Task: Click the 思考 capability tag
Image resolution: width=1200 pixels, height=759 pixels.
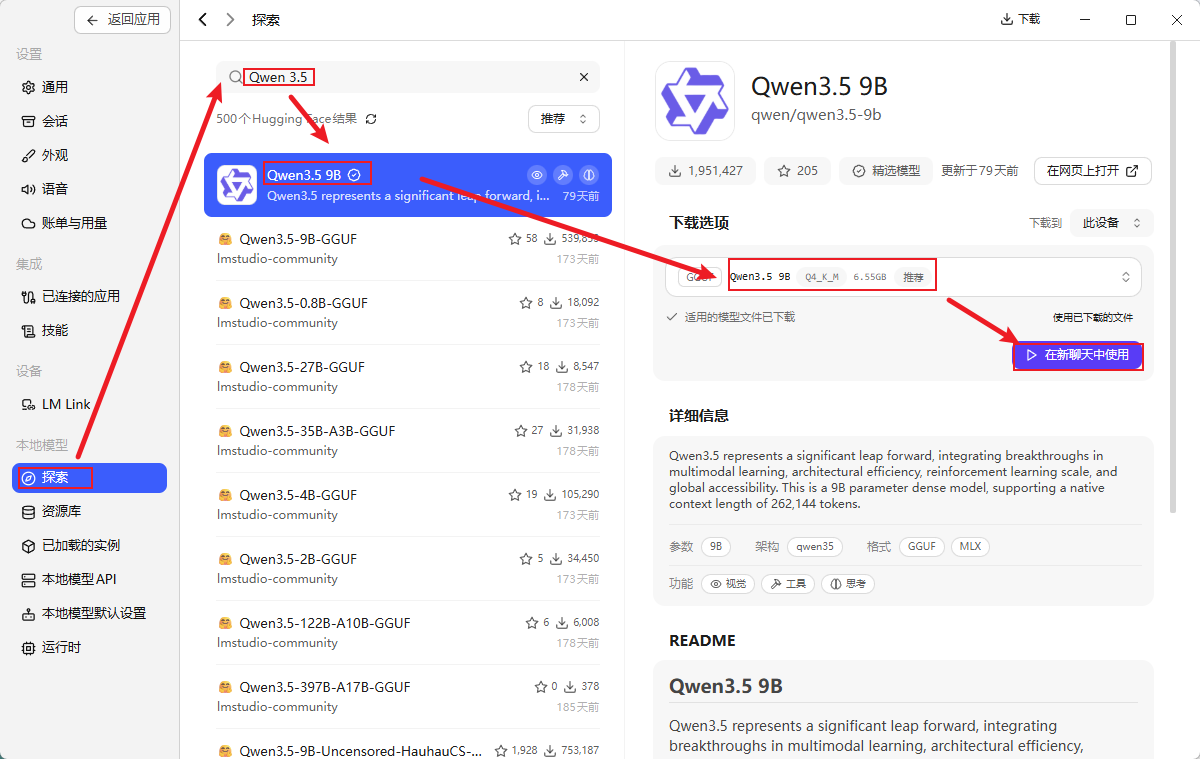Action: click(848, 584)
